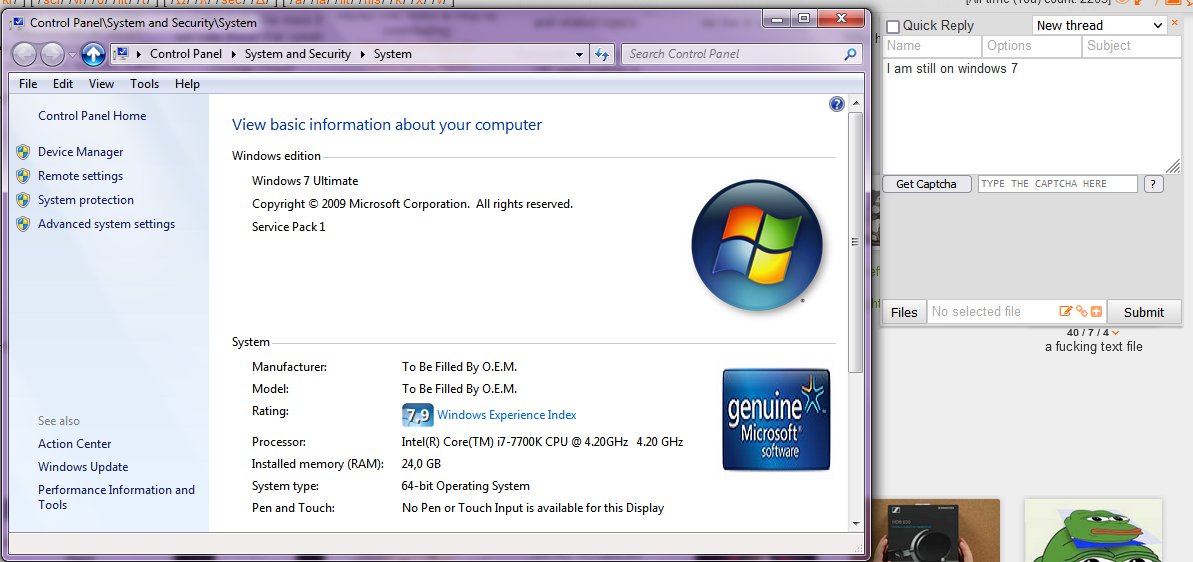This screenshot has width=1193, height=562.
Task: Open Advanced system settings link
Action: [x=107, y=224]
